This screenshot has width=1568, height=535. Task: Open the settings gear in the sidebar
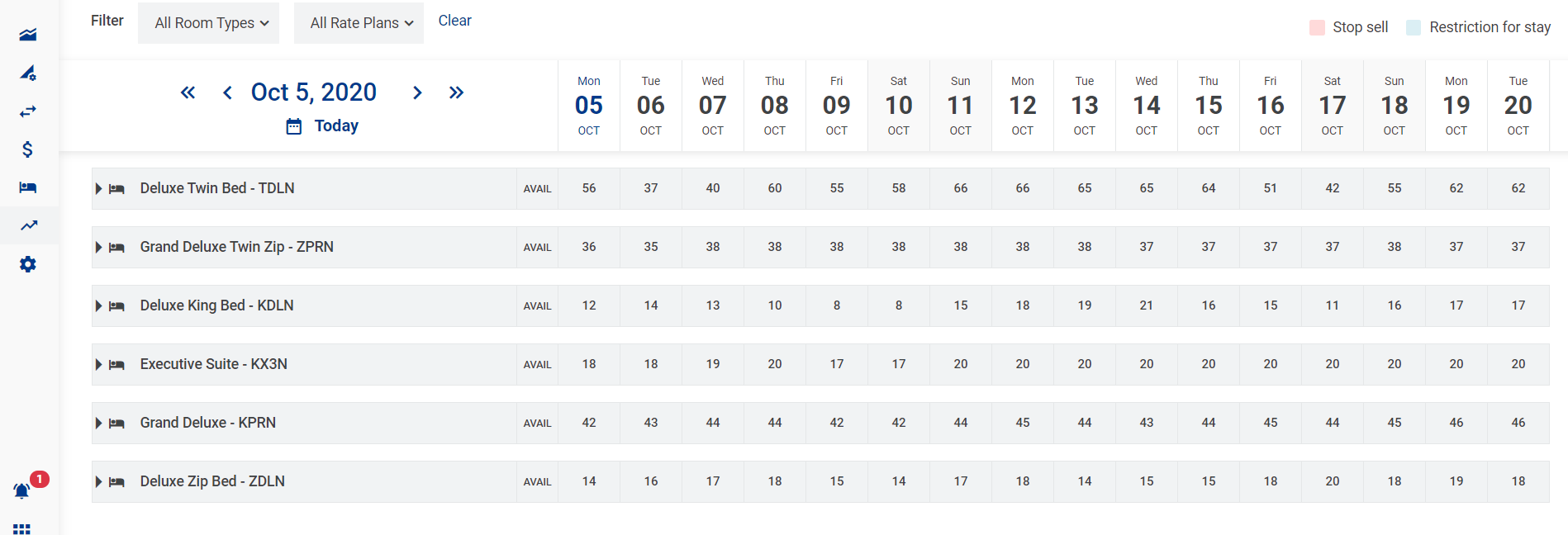28,264
